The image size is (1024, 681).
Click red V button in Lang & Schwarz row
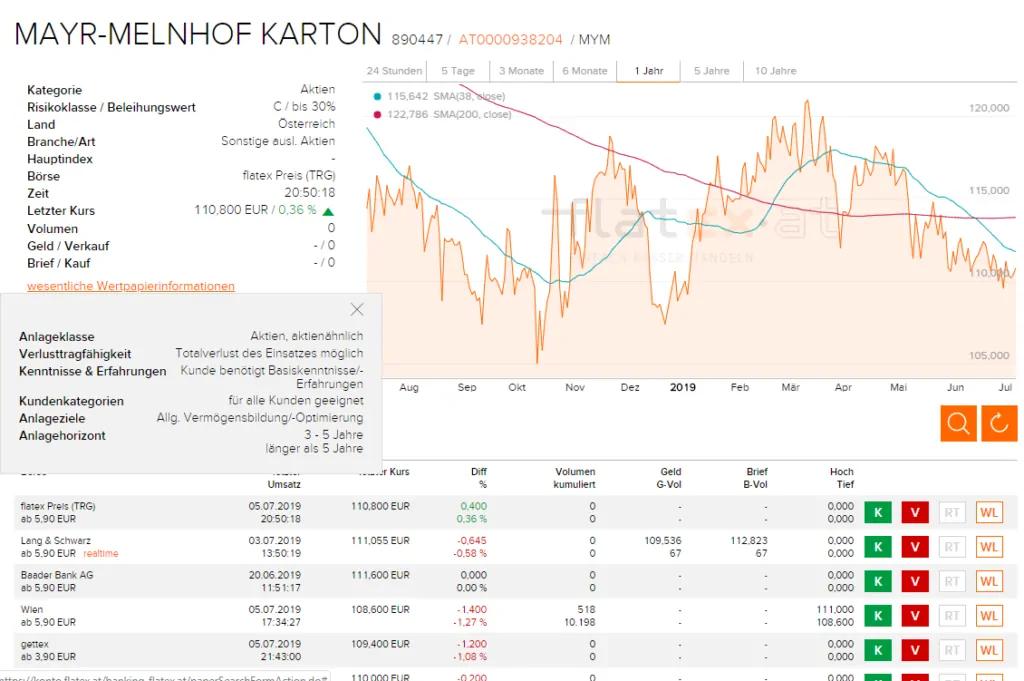click(x=915, y=547)
